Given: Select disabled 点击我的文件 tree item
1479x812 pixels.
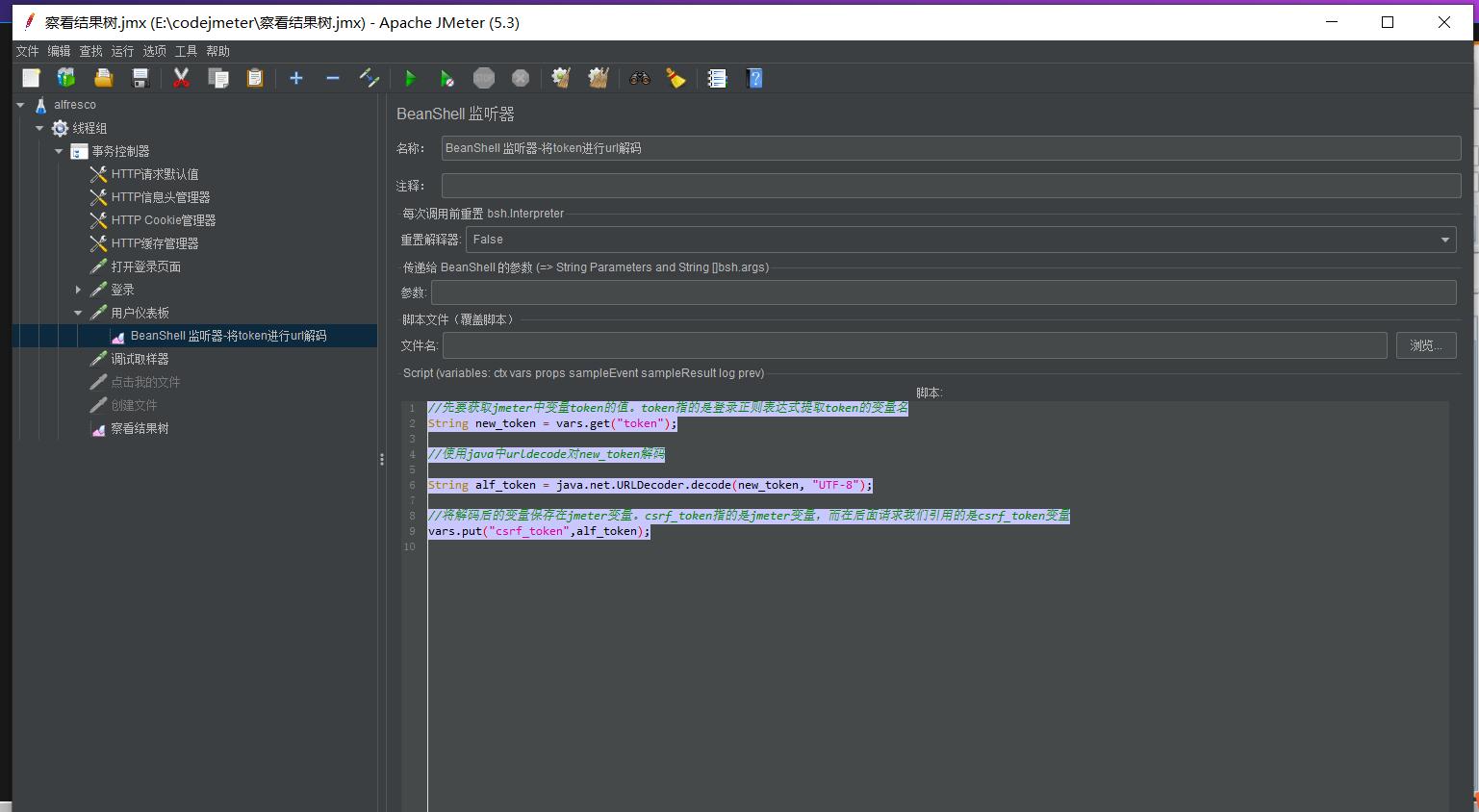Looking at the screenshot, I should (x=145, y=382).
